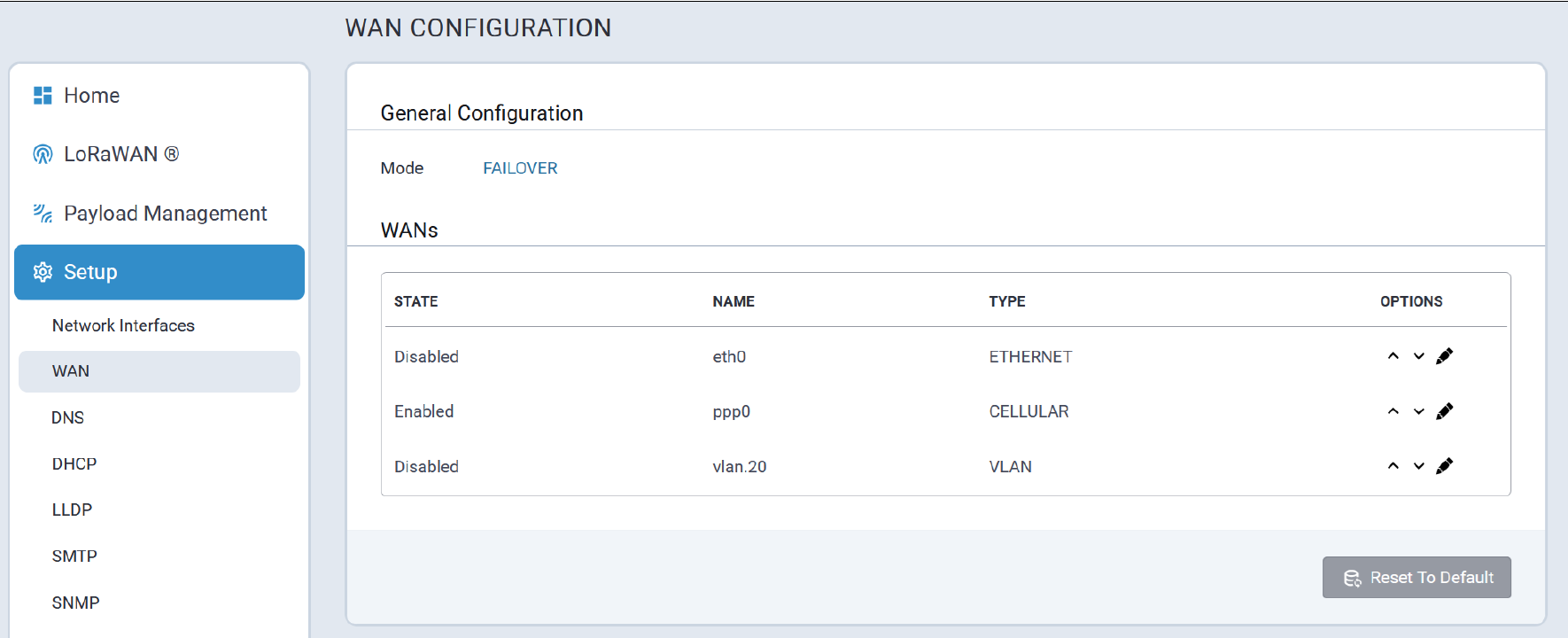This screenshot has height=638, width=1568.
Task: Click the FAILOVER mode link
Action: (x=520, y=168)
